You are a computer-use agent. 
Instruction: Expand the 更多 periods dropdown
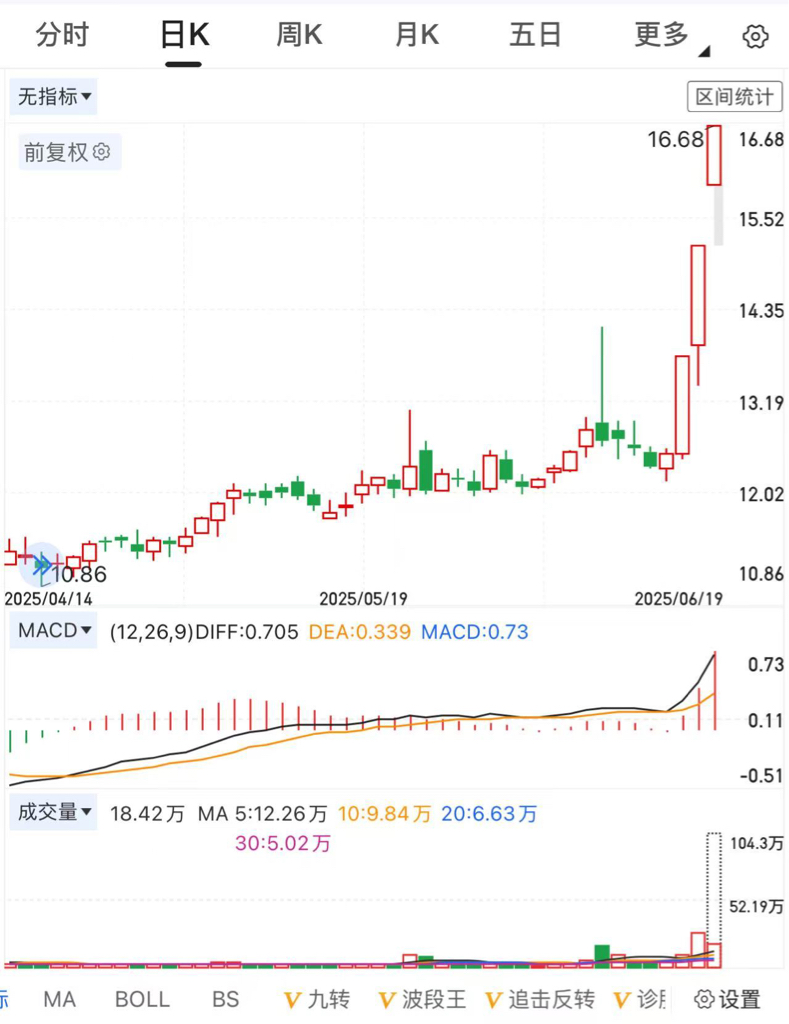pyautogui.click(x=671, y=36)
